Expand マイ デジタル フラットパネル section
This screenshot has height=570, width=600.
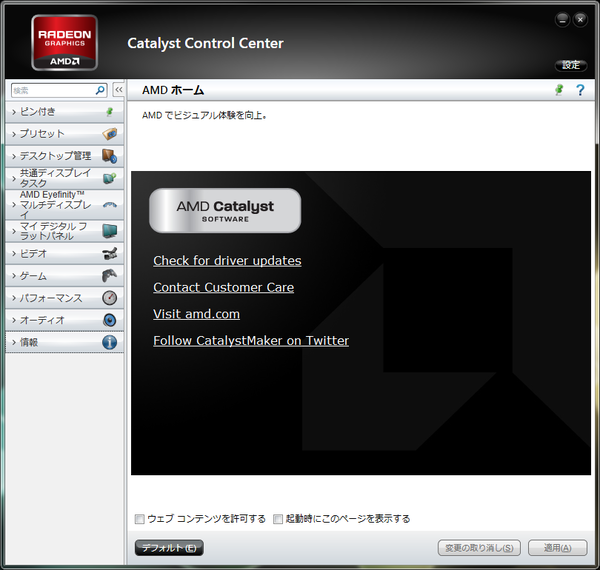pos(64,231)
